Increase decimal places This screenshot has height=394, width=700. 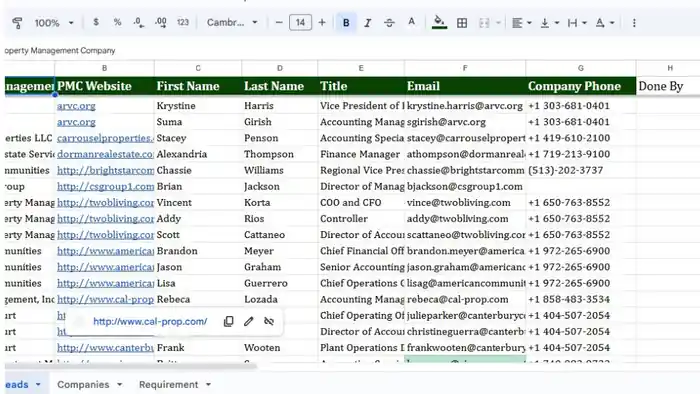[x=161, y=22]
